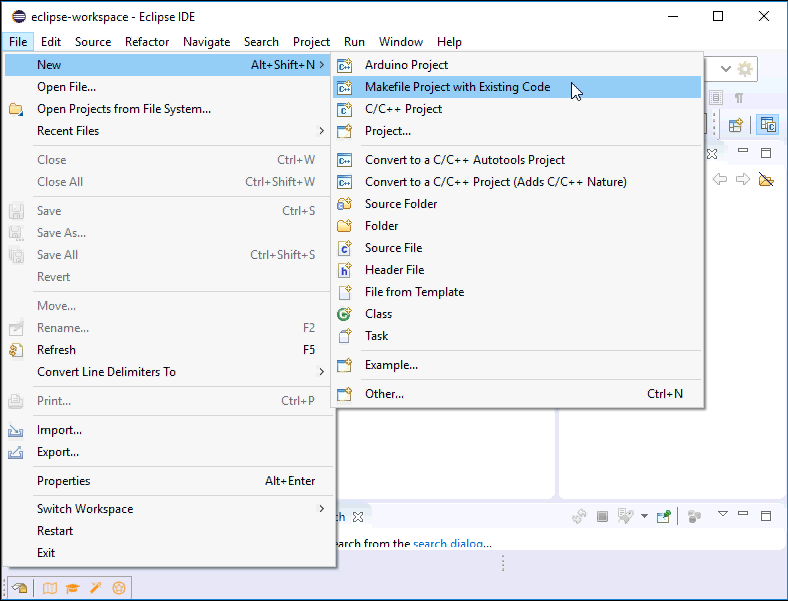Toggle Show Whitespace Characters pilcrow icon
Image resolution: width=788 pixels, height=601 pixels.
pyautogui.click(x=739, y=98)
